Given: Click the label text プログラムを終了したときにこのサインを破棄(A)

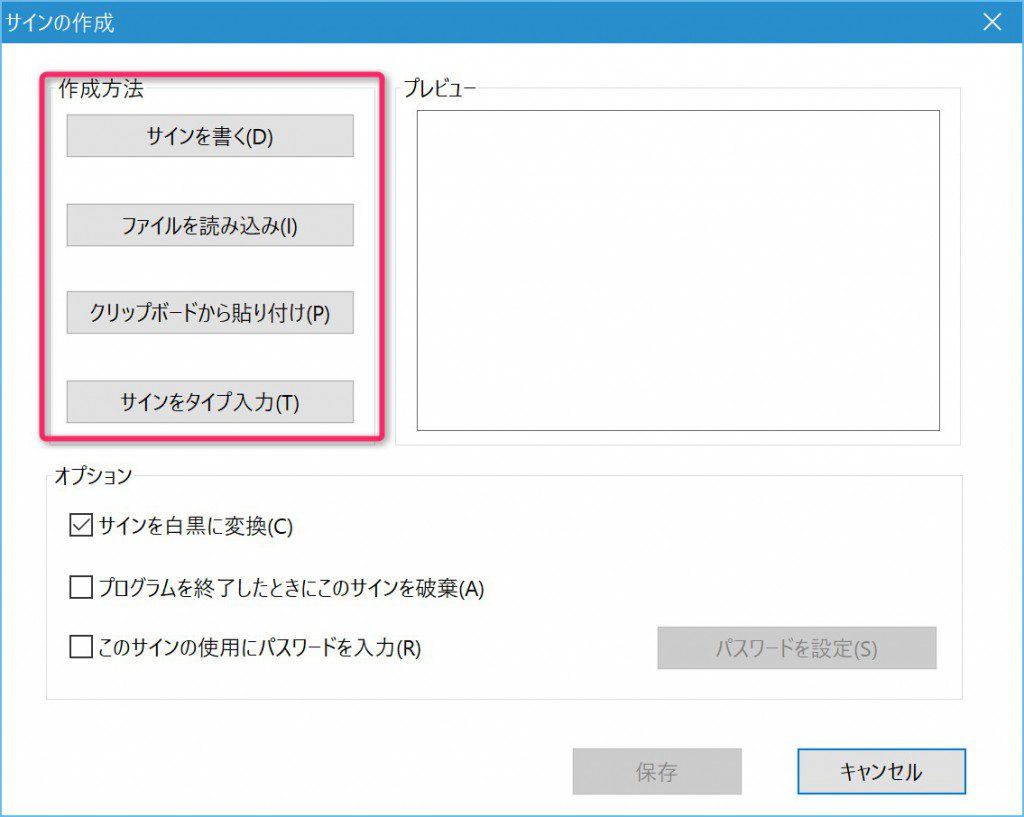Looking at the screenshot, I should click(x=291, y=588).
